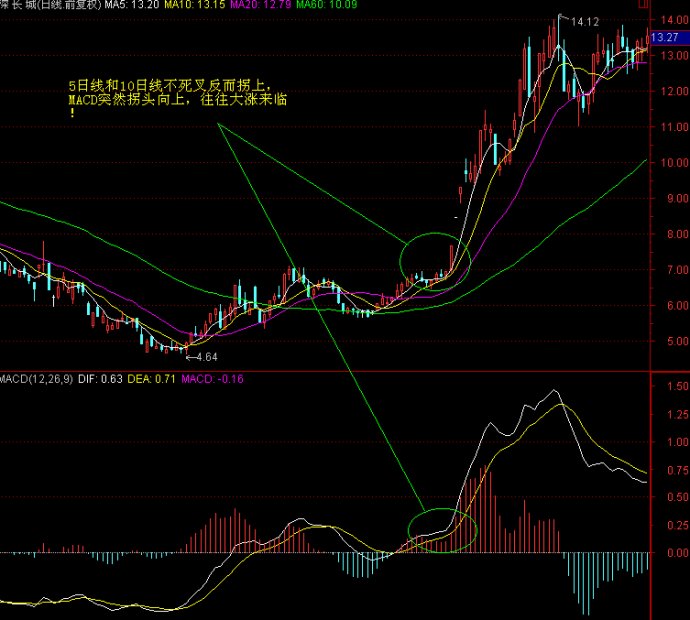Click the DEA: 0.71 value label

pyautogui.click(x=155, y=379)
